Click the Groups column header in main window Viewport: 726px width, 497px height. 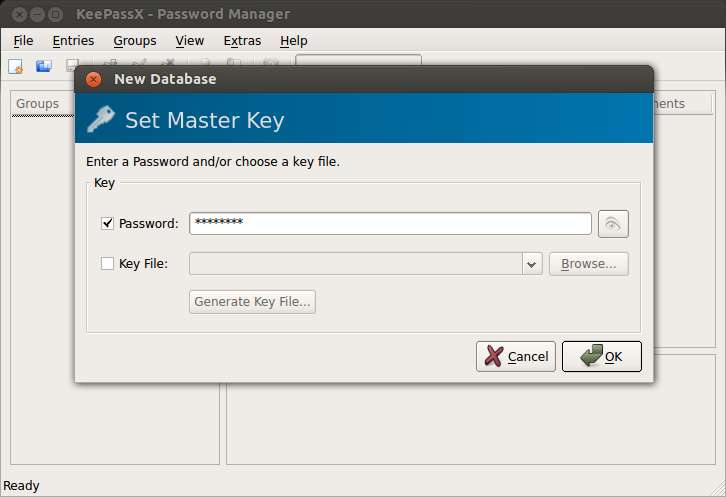43,104
